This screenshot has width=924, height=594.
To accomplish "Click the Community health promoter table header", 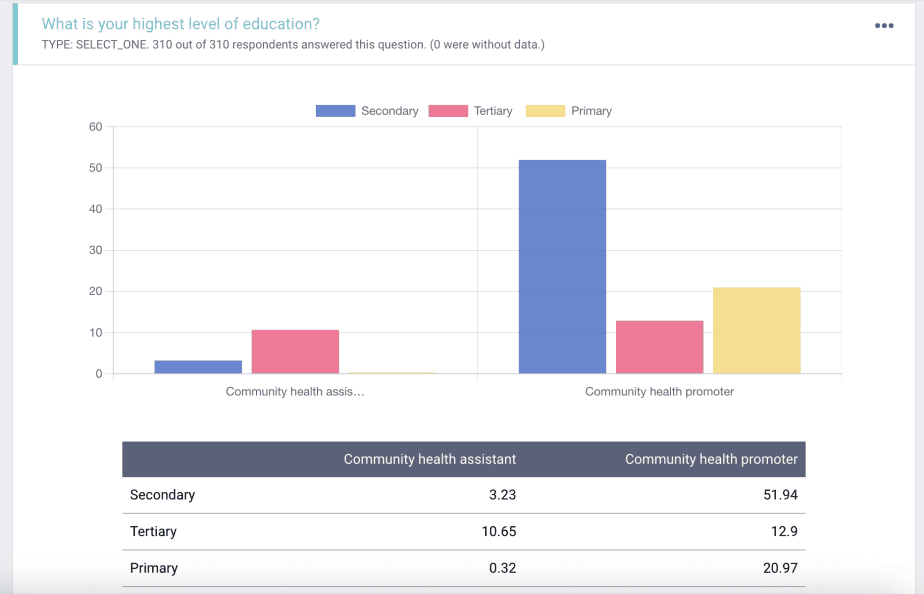I will point(711,460).
